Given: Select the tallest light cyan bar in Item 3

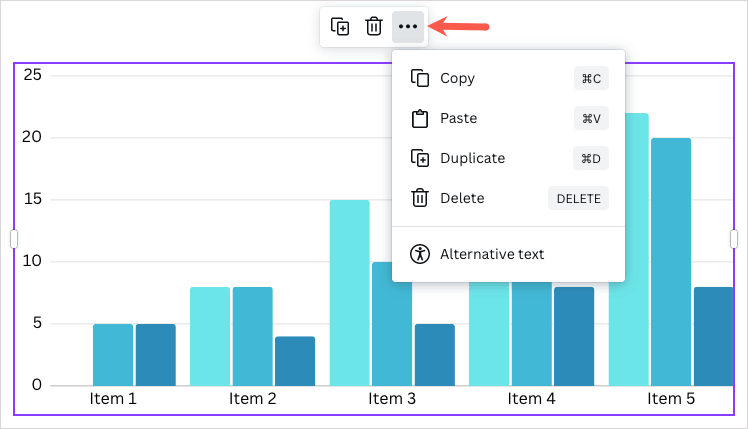Looking at the screenshot, I should 349,292.
